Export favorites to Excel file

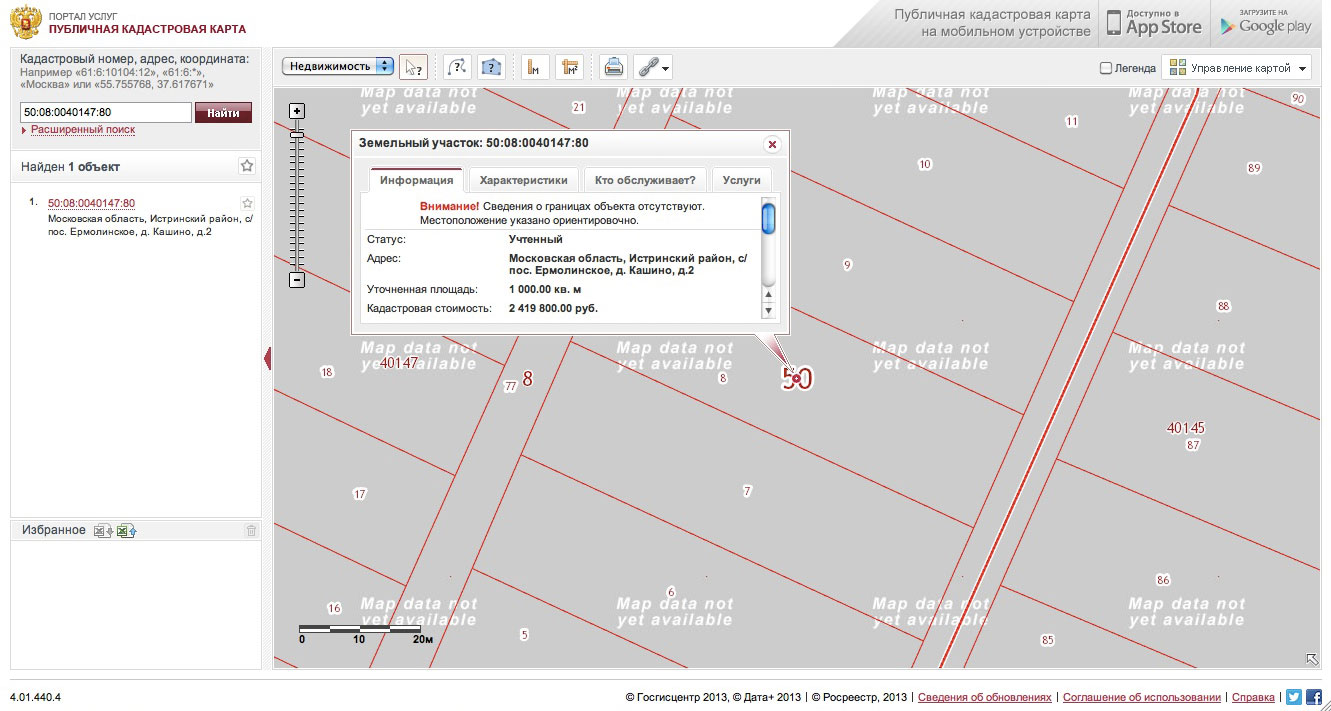pyautogui.click(x=102, y=531)
